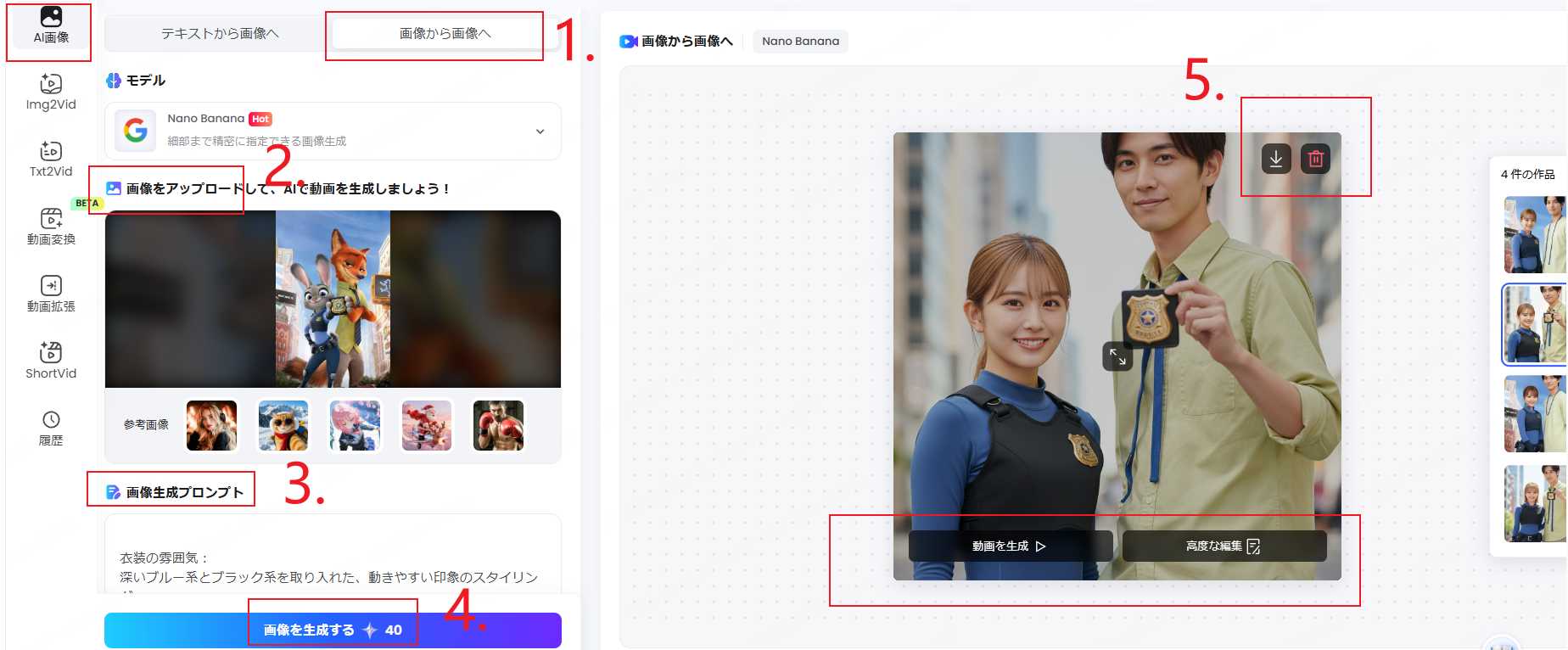Click the 画像を生成する button
The height and width of the screenshot is (650, 1568).
[333, 630]
